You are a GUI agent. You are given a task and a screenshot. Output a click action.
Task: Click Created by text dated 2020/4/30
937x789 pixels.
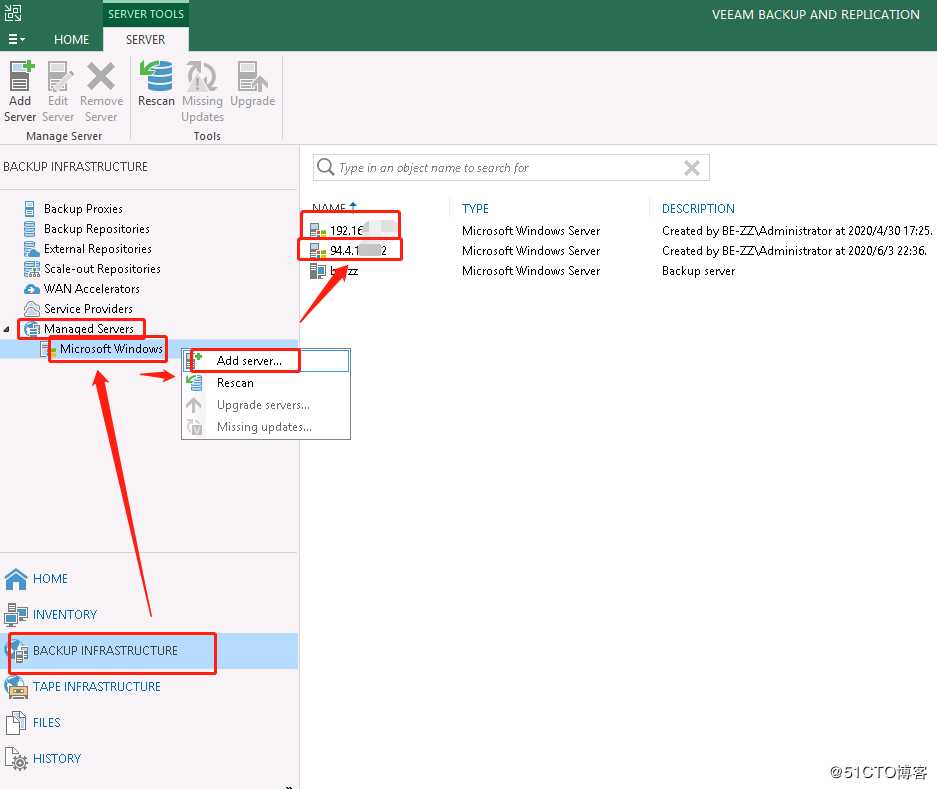(x=797, y=231)
